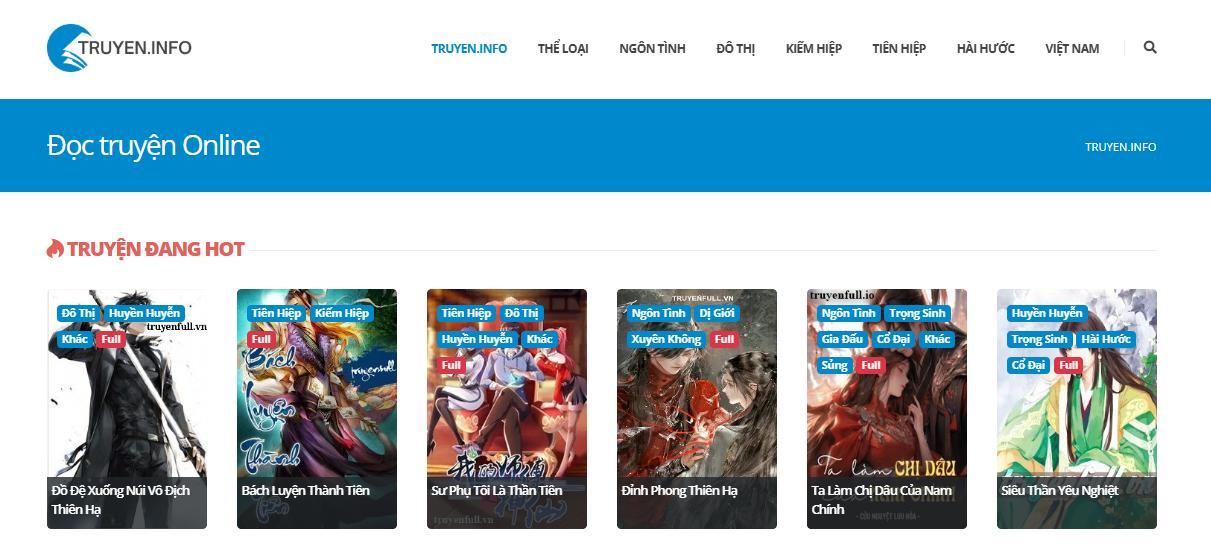The height and width of the screenshot is (544, 1211).
Task: Select Kiếm Hiệp in navigation bar
Action: 813,48
